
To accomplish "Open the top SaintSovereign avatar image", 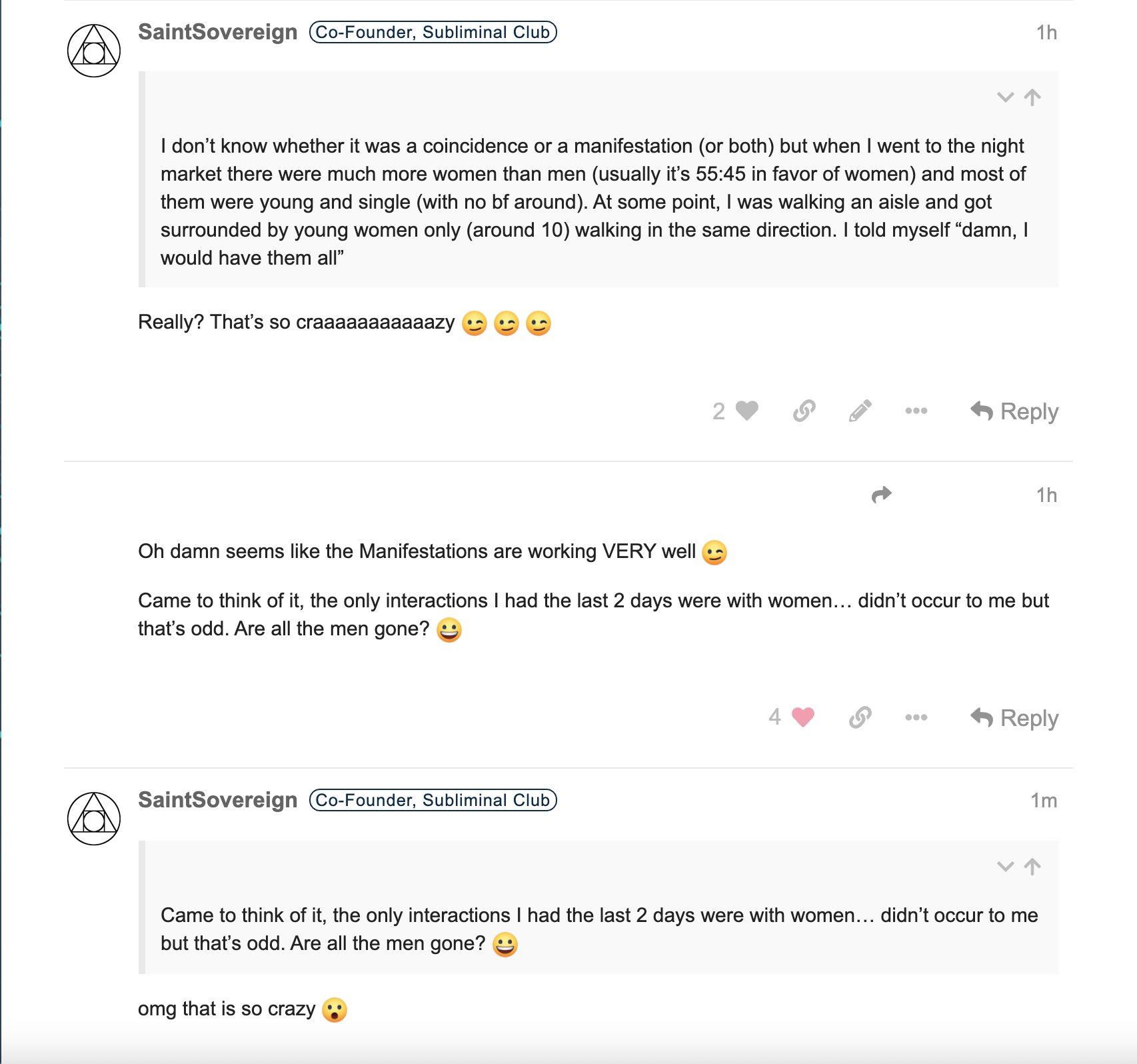I will click(94, 51).
